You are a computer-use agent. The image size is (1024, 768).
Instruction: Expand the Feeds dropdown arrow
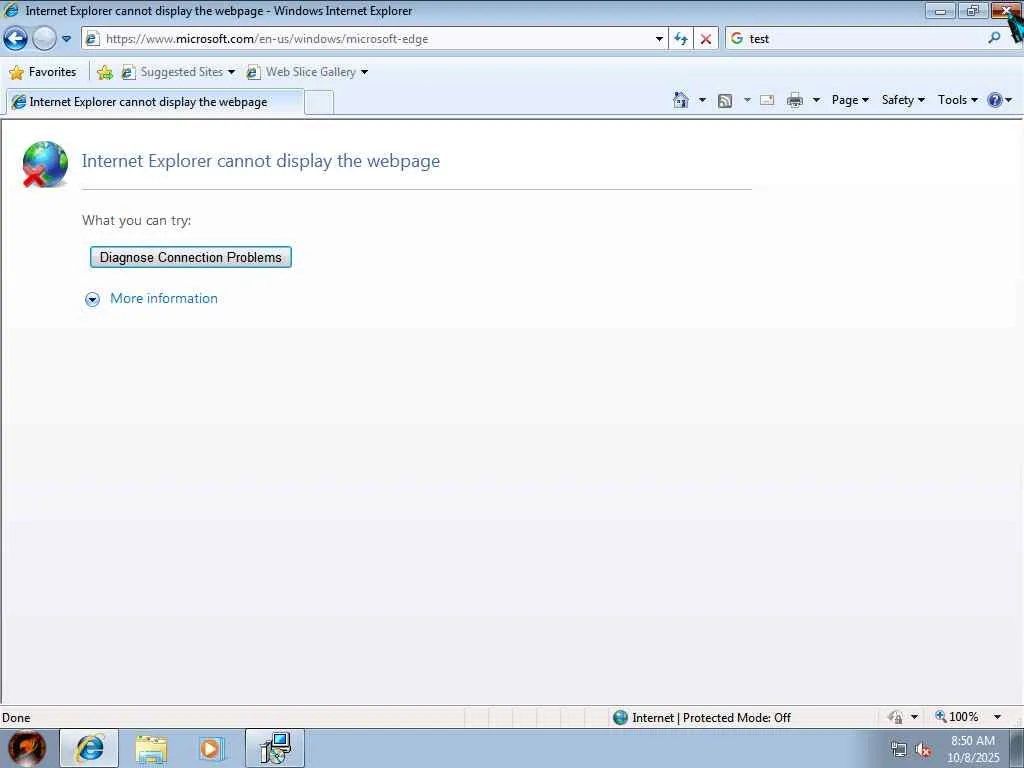point(747,100)
